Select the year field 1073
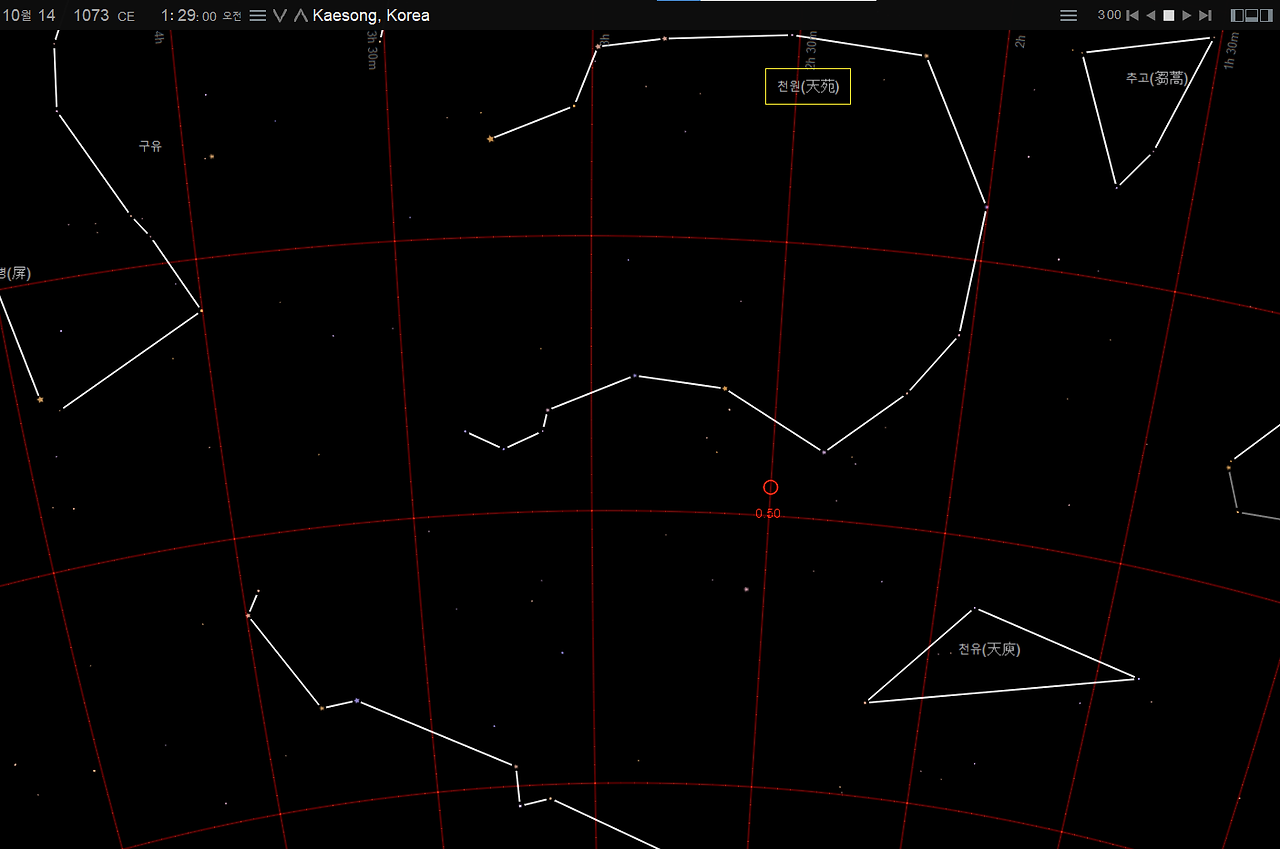Viewport: 1280px width, 849px height. point(91,15)
